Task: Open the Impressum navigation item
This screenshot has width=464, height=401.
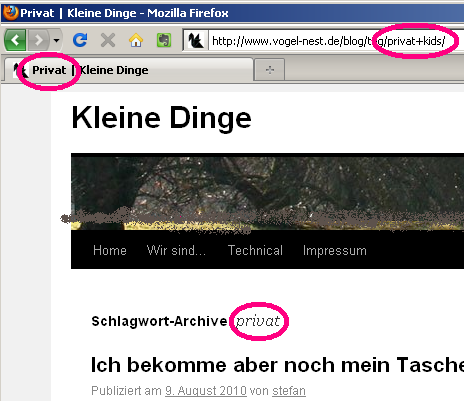Action: tap(335, 250)
